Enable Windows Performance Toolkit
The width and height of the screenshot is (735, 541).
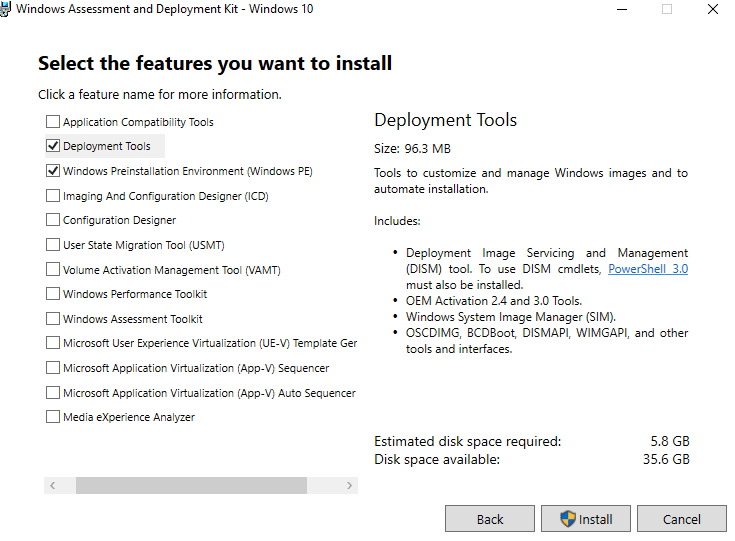coord(53,294)
